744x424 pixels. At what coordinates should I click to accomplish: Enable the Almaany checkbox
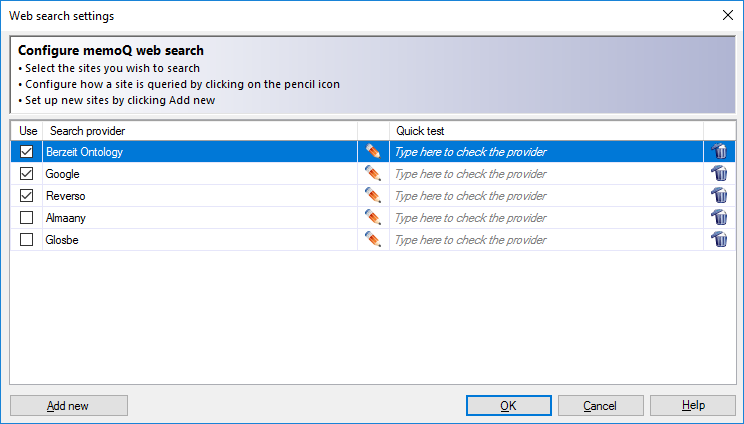click(27, 218)
